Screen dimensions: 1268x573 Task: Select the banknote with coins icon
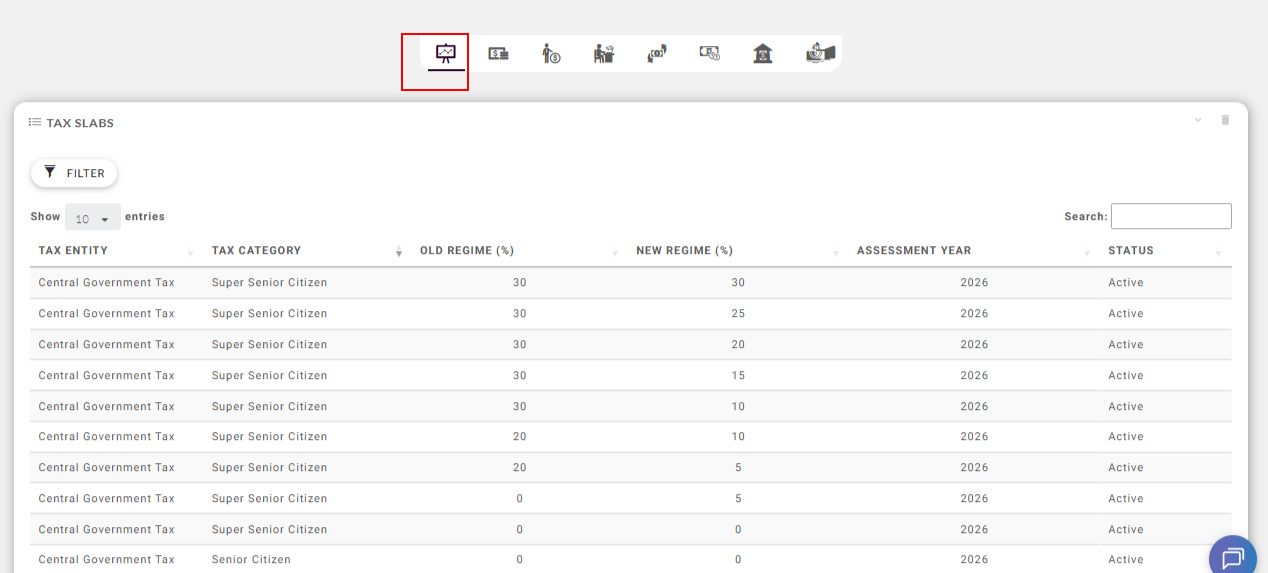[710, 54]
